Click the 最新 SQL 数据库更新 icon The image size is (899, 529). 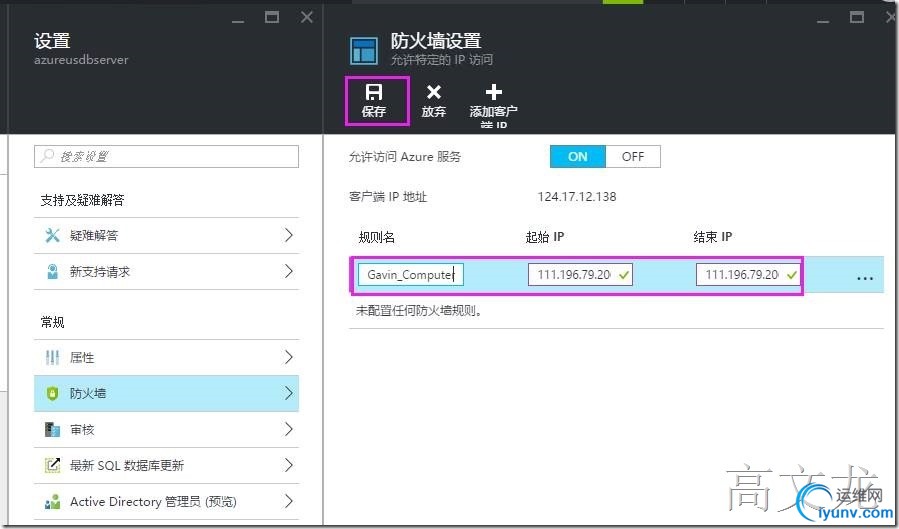coord(52,465)
